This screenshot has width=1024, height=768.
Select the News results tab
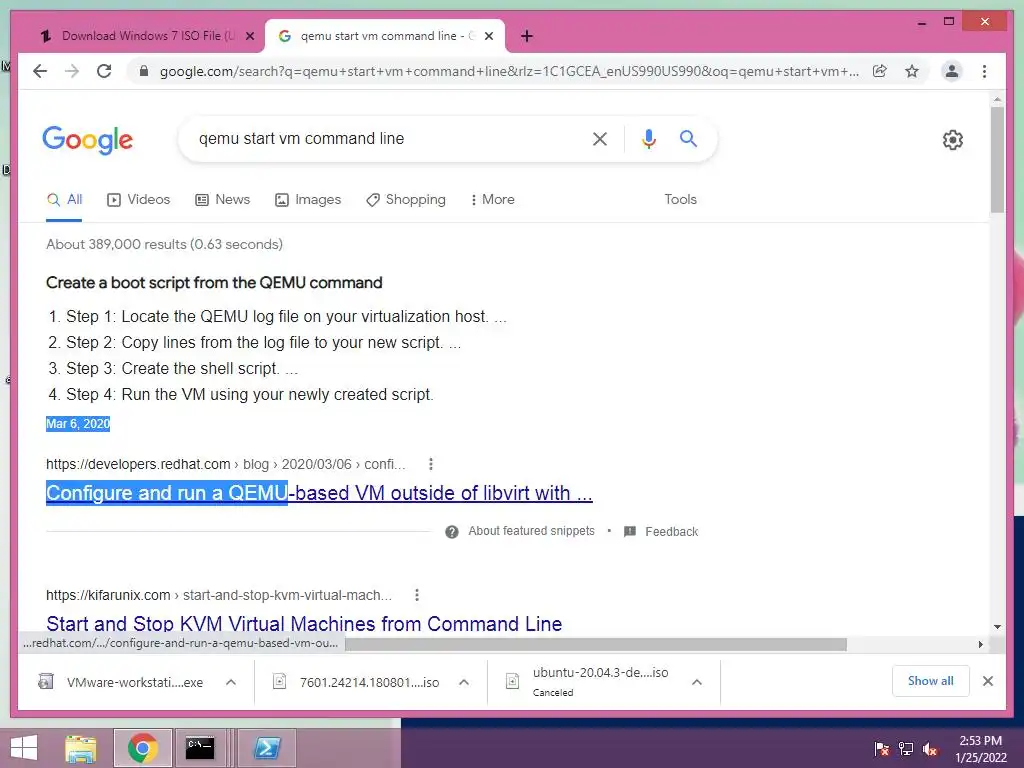[x=223, y=199]
